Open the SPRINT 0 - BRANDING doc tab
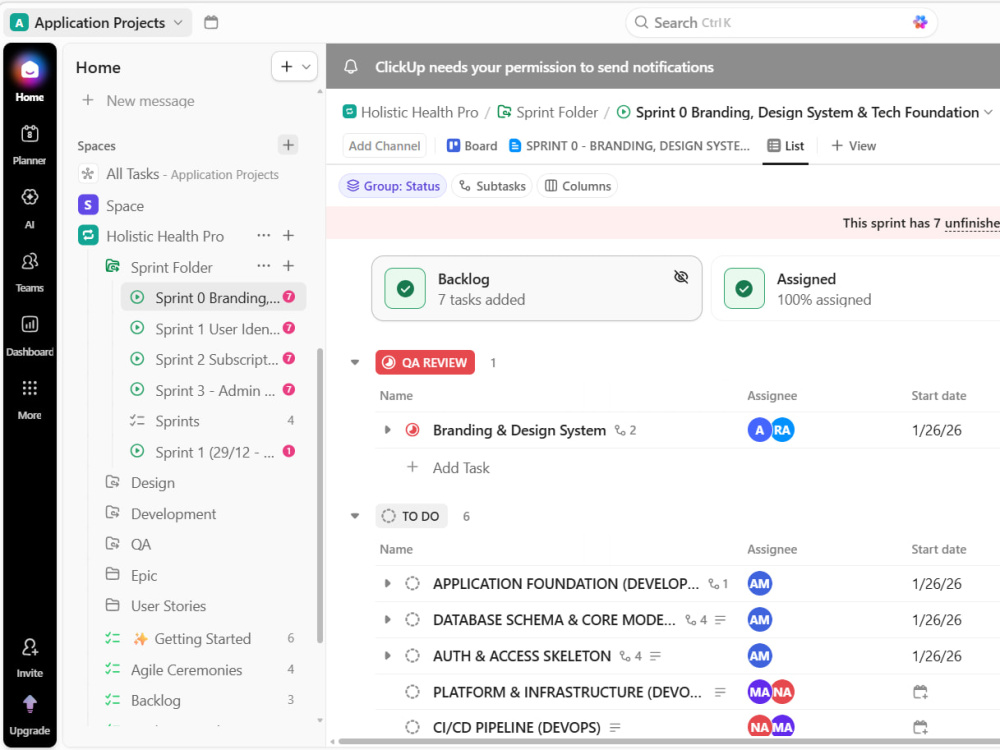1000x750 pixels. click(629, 146)
